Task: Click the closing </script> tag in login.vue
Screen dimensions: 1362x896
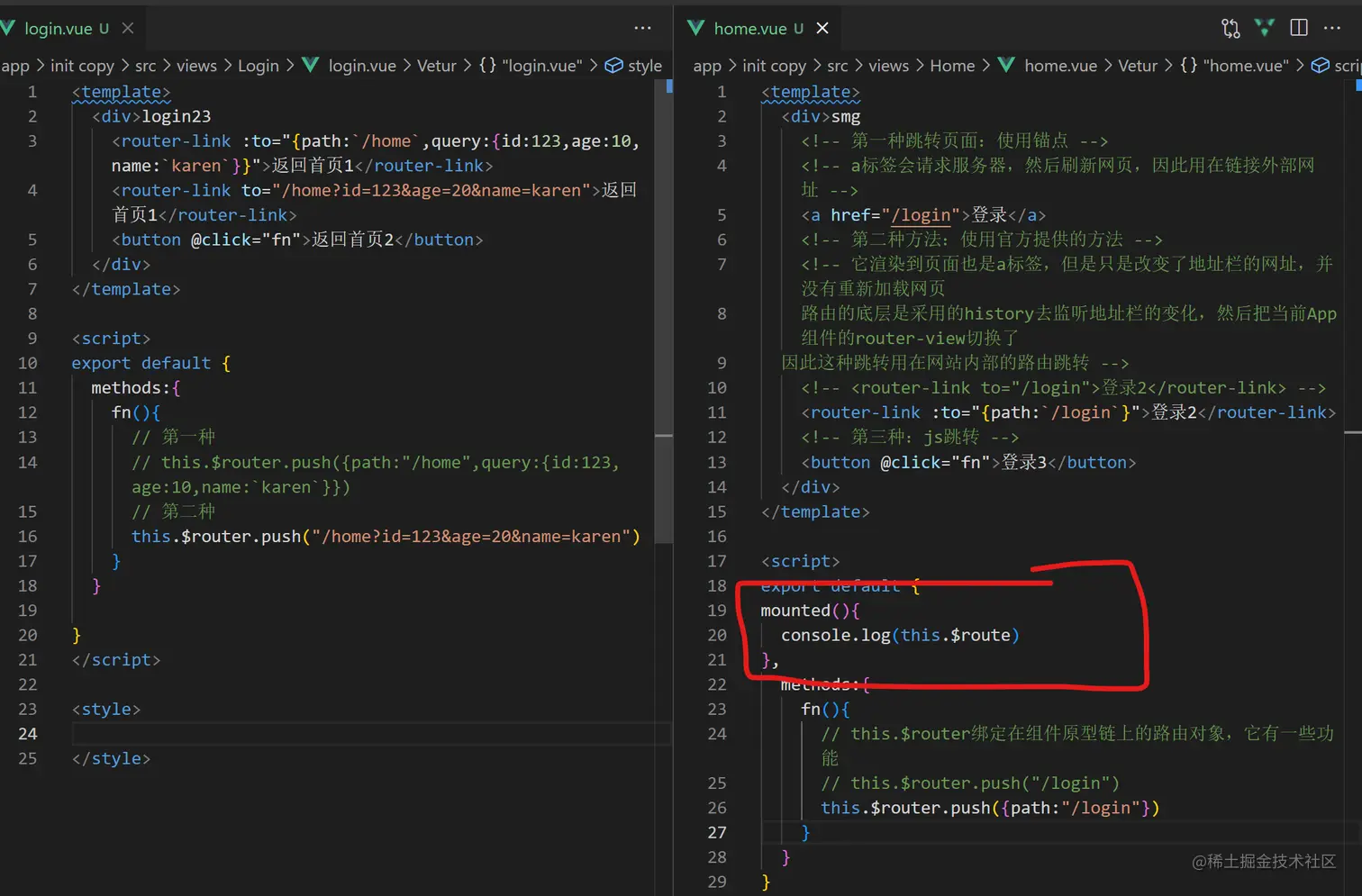Action: tap(116, 660)
